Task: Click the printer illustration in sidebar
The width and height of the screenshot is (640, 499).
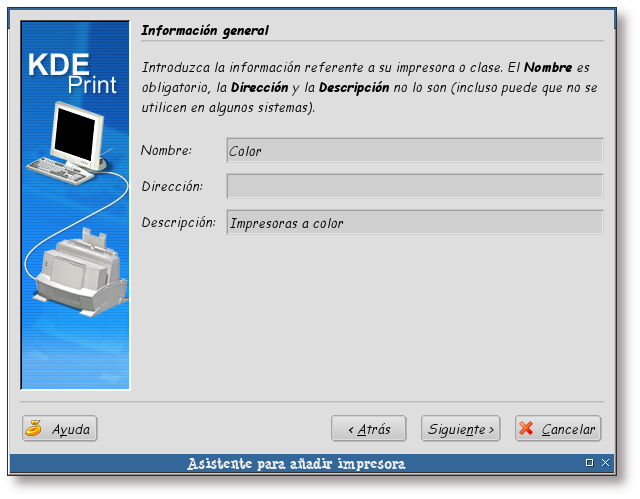Action: 78,268
